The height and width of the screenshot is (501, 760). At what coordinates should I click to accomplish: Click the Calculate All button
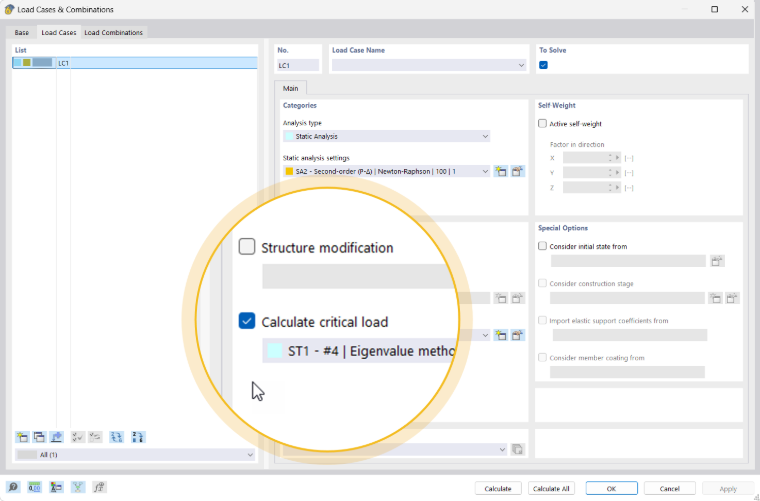[551, 488]
